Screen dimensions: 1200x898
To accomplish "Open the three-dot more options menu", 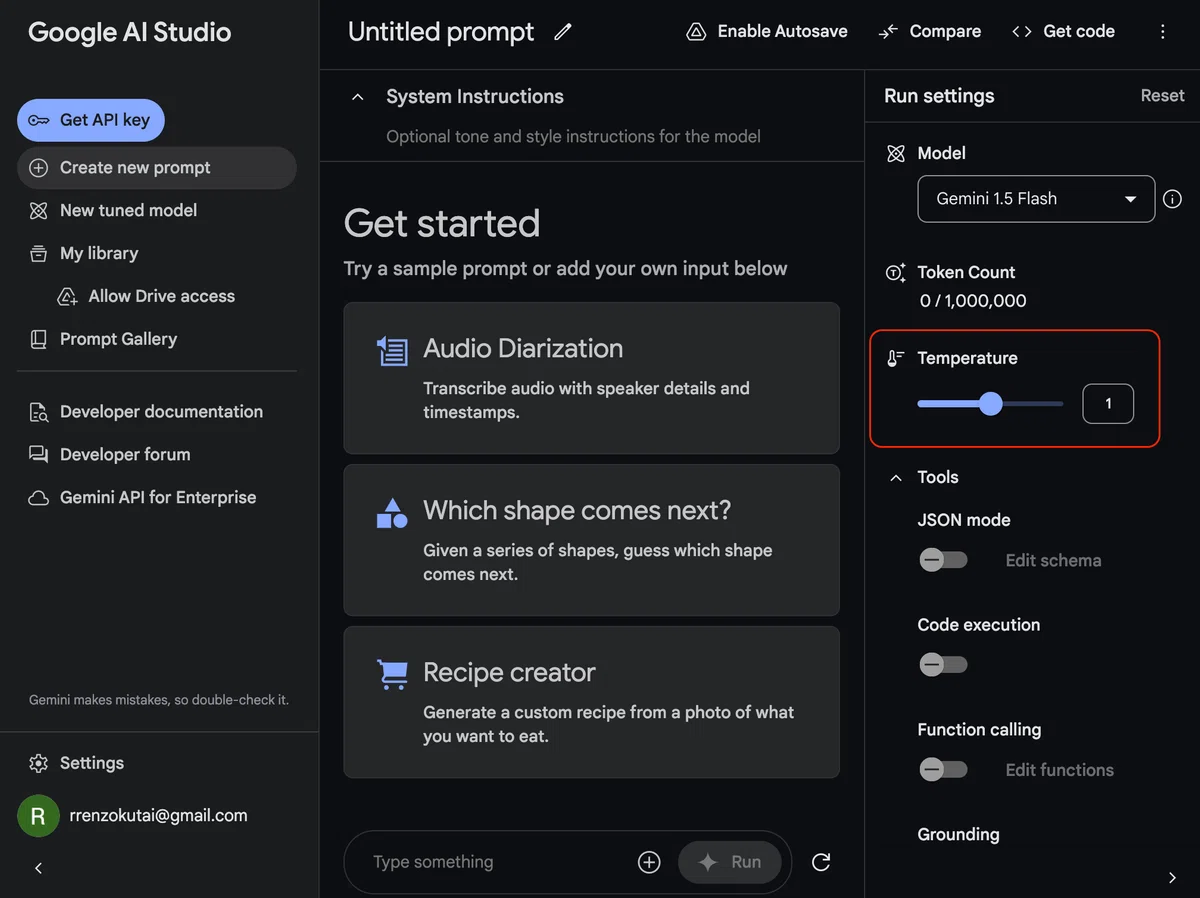I will point(1162,32).
